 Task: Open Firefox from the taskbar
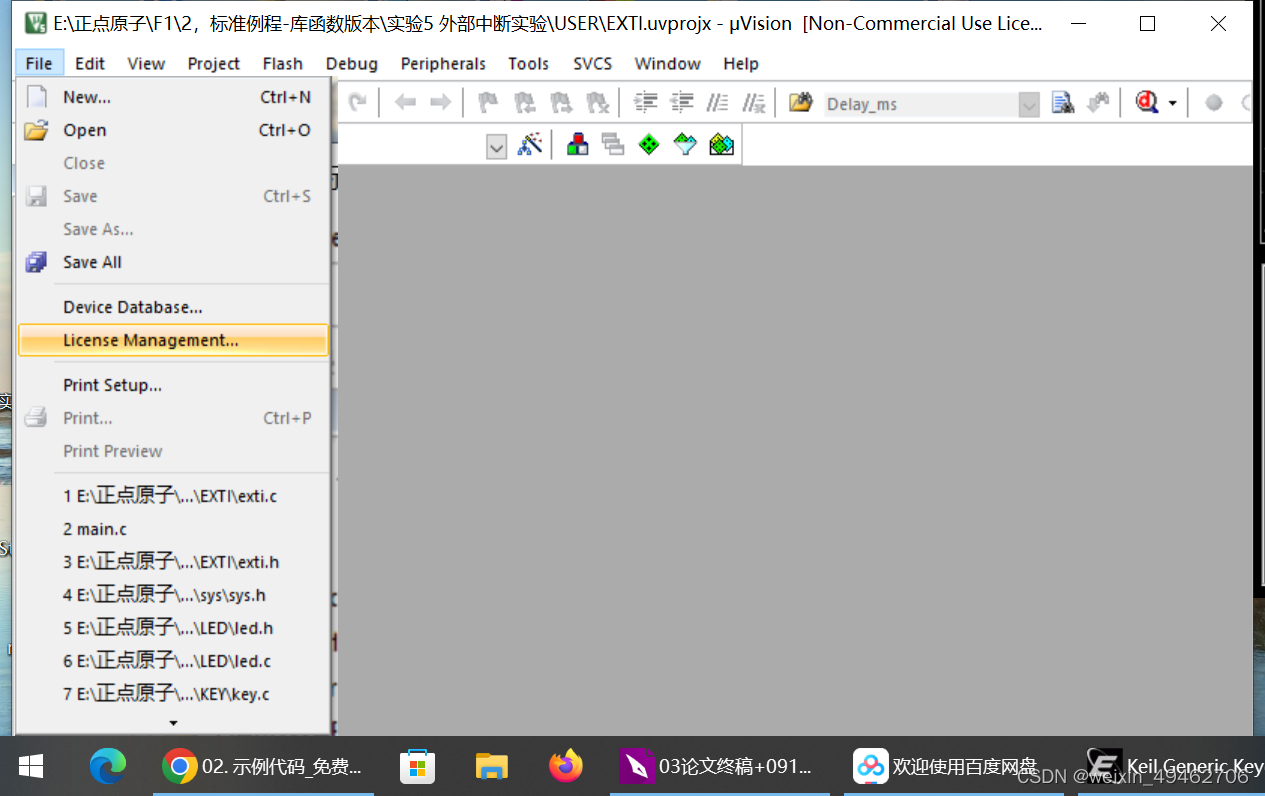click(x=565, y=766)
